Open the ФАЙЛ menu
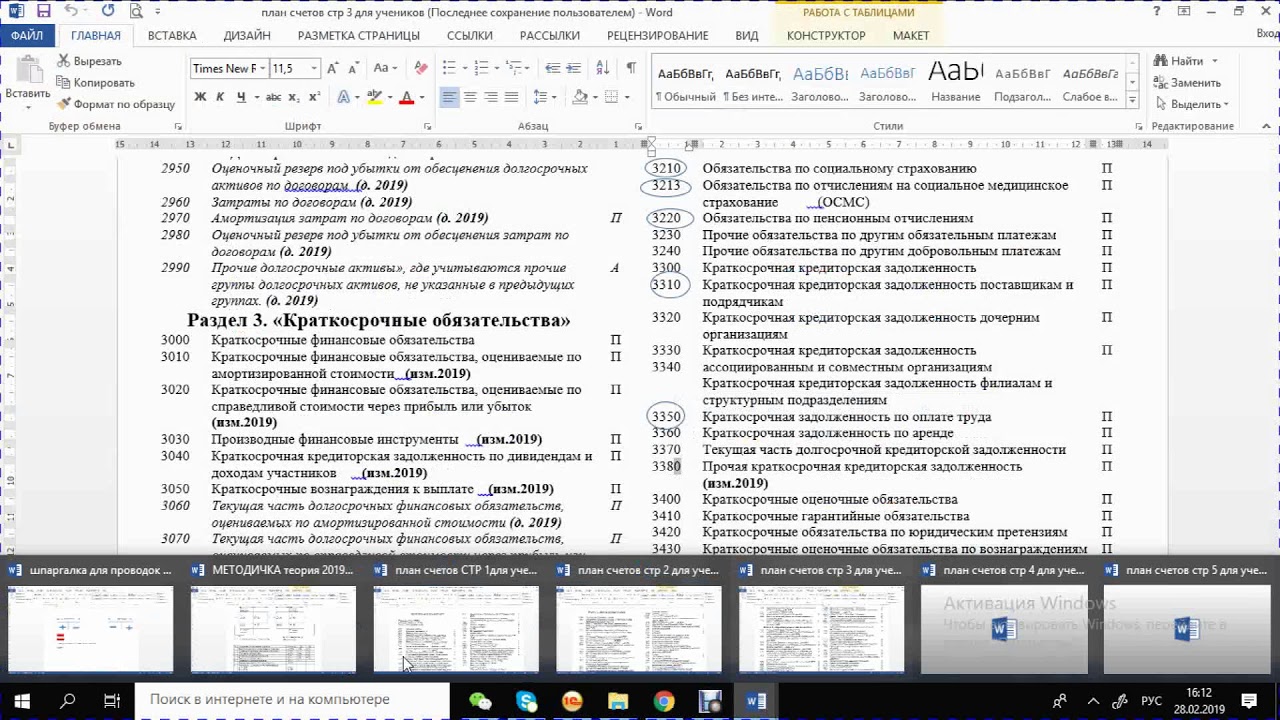 point(27,35)
